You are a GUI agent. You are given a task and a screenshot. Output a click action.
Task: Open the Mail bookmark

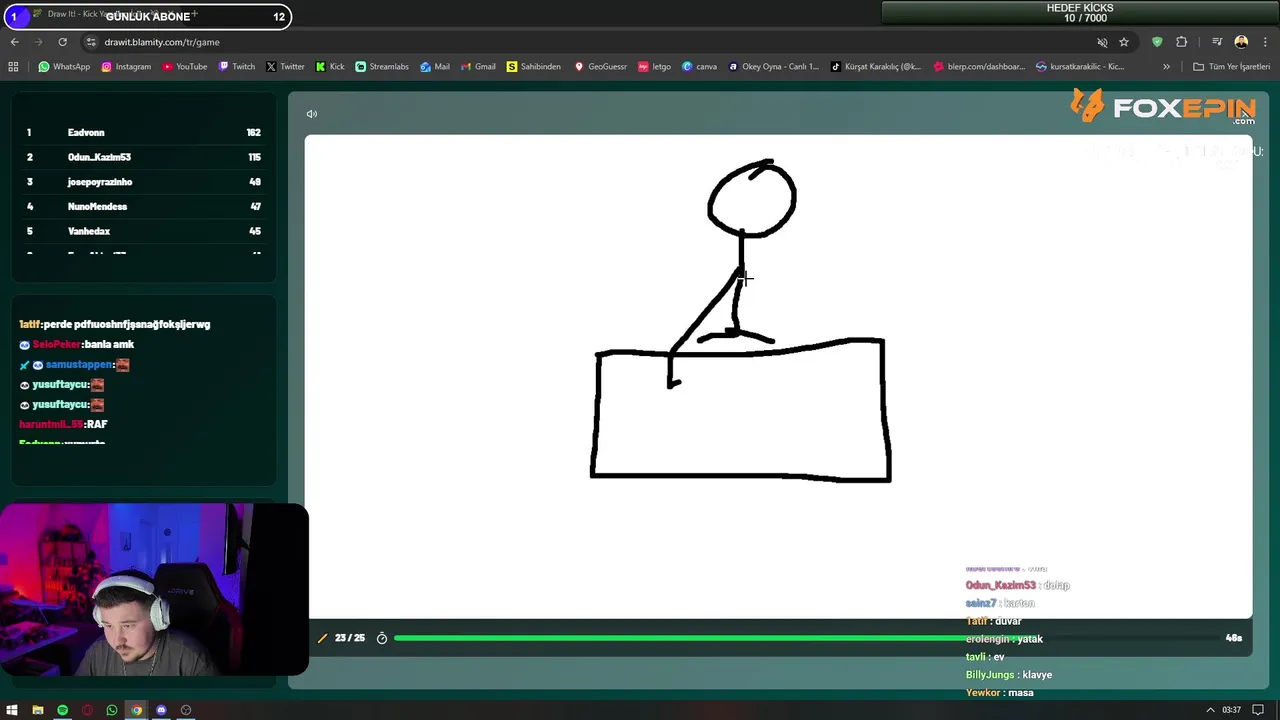tap(435, 67)
